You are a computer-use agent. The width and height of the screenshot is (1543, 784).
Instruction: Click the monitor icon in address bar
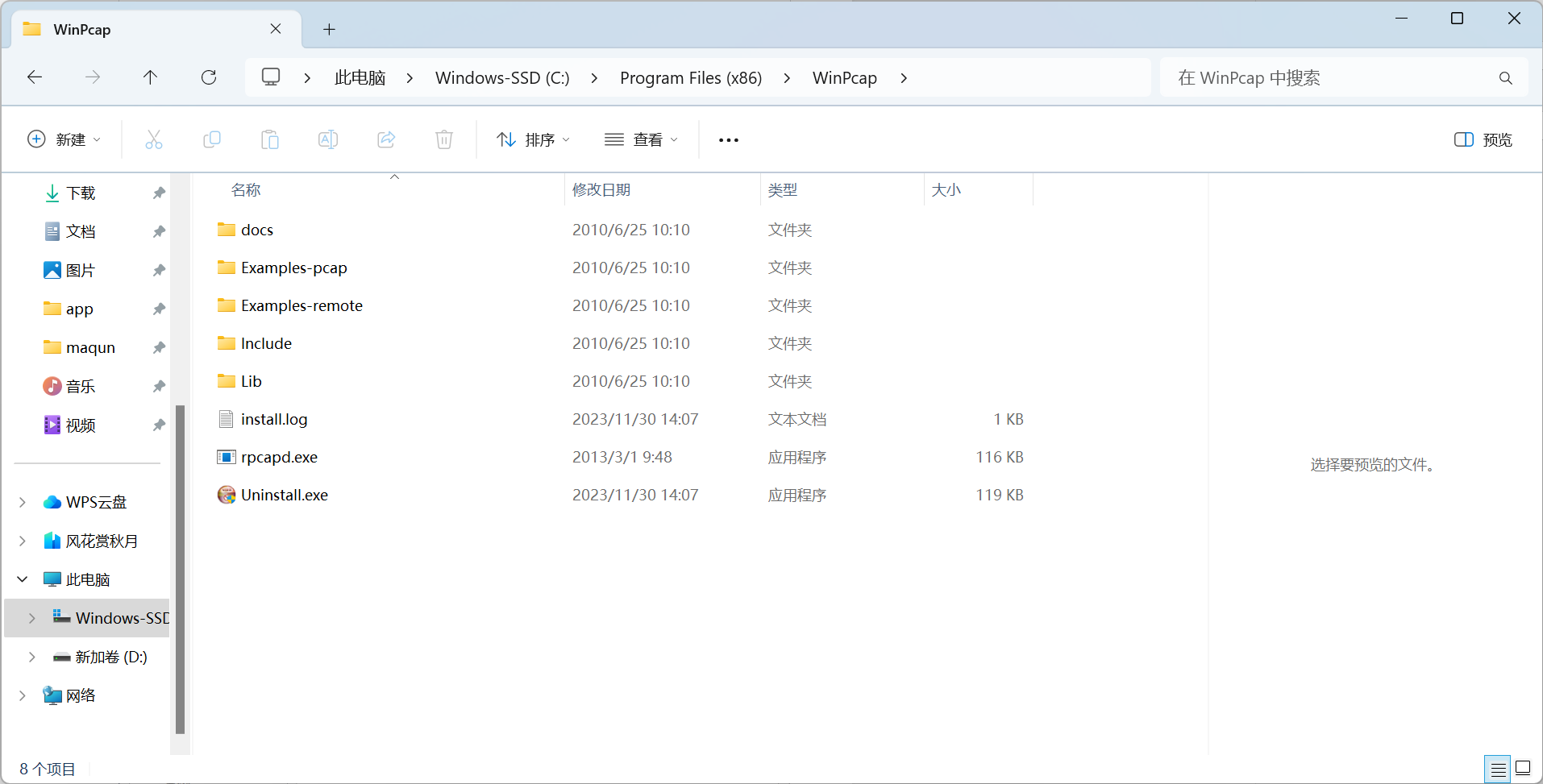(x=271, y=77)
